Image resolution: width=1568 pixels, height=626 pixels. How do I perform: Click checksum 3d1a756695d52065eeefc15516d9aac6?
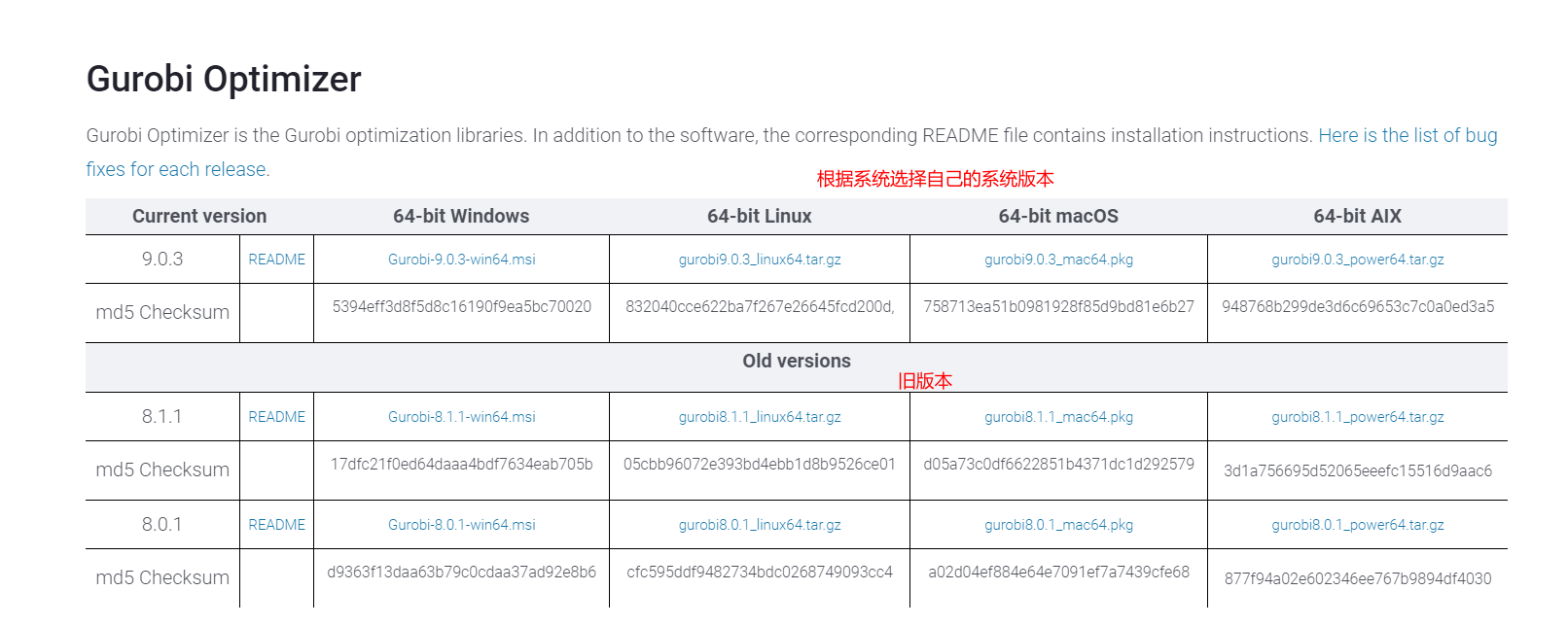click(1358, 471)
